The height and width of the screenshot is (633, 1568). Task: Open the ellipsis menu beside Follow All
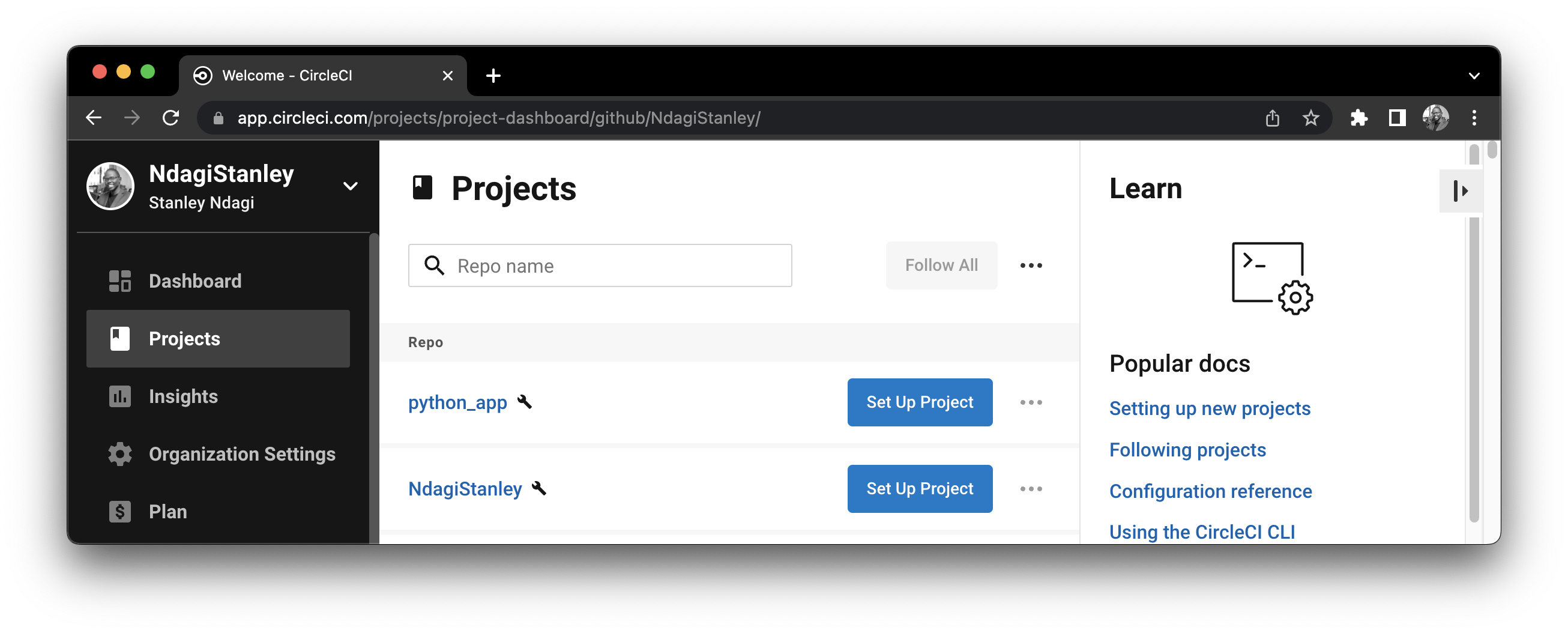(1031, 265)
